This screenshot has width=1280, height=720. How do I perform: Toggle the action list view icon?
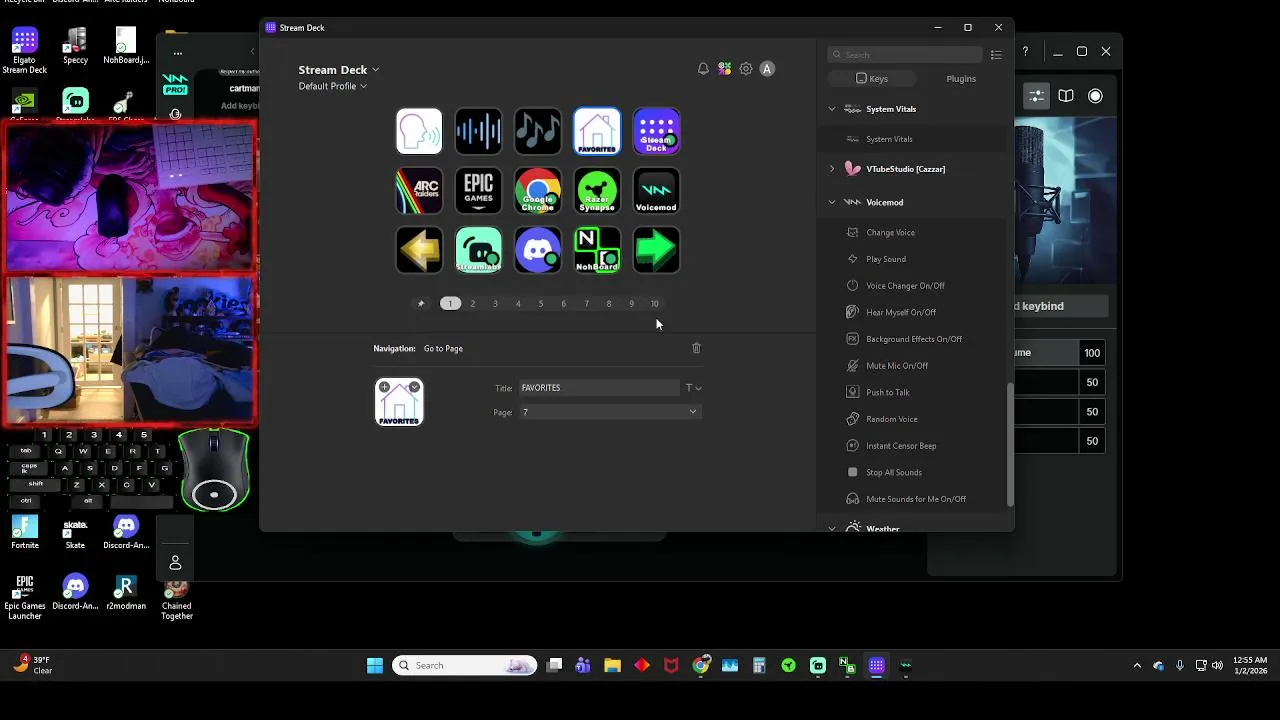tap(996, 55)
